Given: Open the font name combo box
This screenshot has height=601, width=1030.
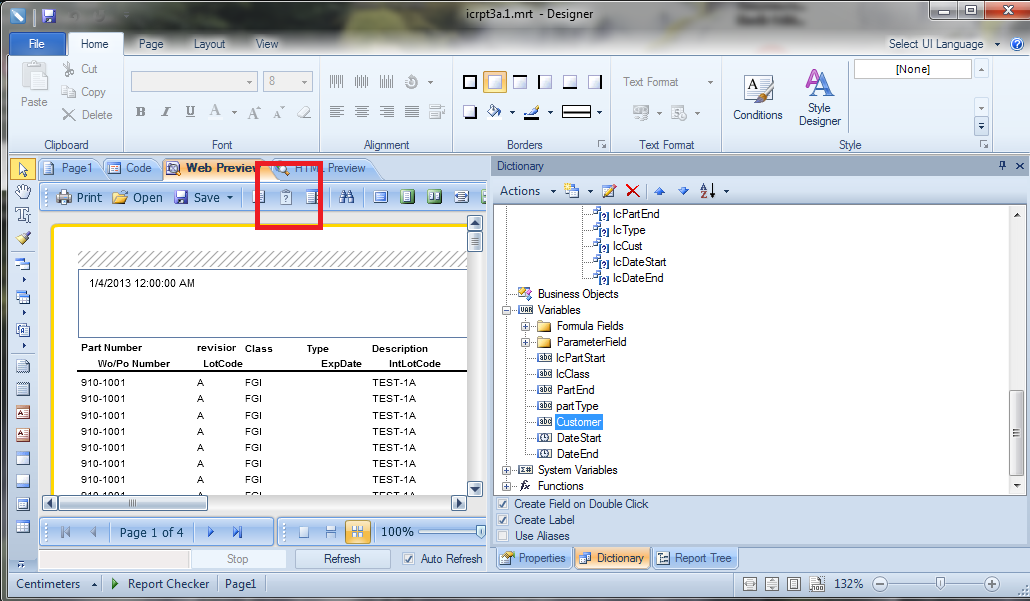Looking at the screenshot, I should [x=194, y=82].
